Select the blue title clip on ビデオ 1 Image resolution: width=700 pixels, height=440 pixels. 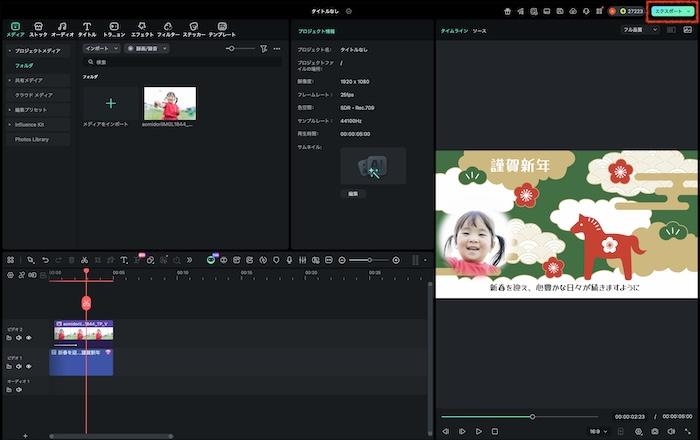81,362
